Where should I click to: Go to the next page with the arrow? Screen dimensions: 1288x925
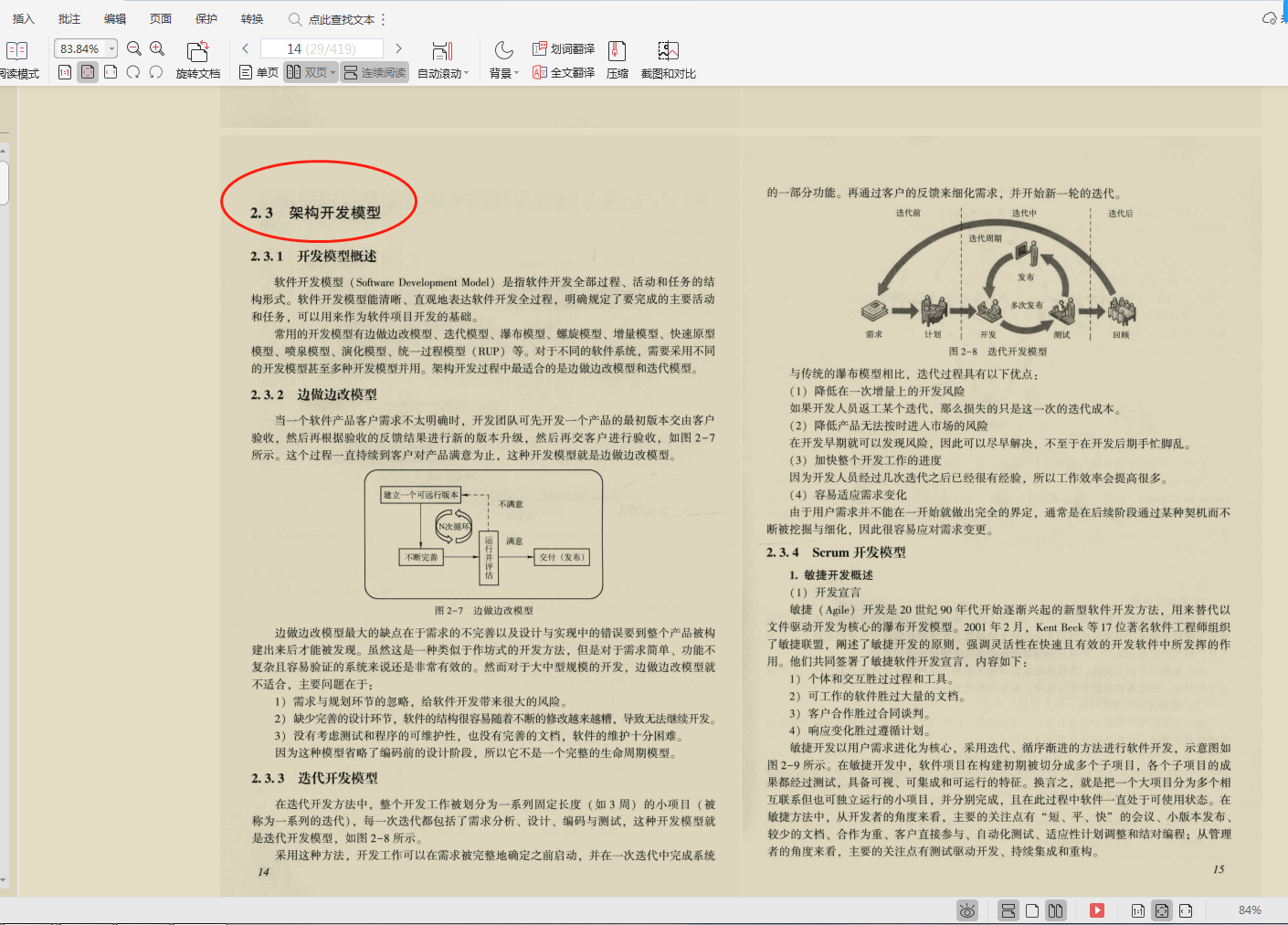pyautogui.click(x=399, y=47)
